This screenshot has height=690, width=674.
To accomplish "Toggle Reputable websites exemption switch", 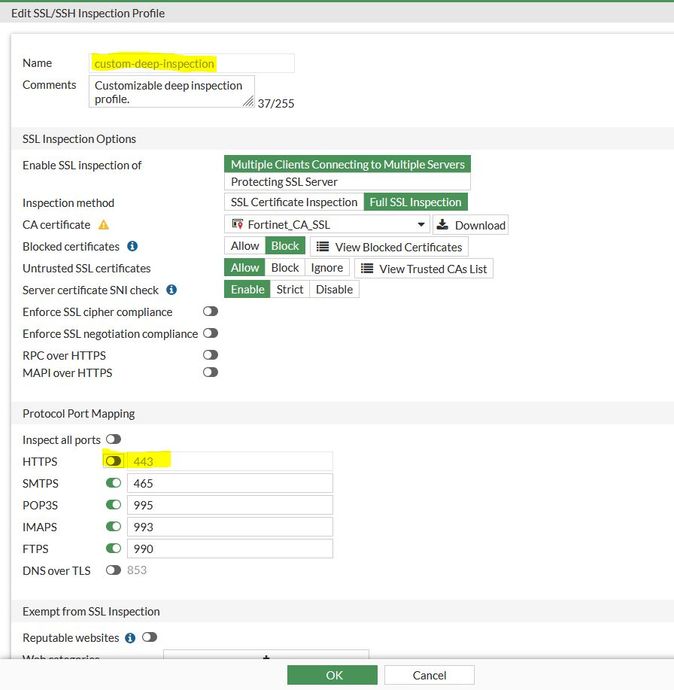I will 150,637.
